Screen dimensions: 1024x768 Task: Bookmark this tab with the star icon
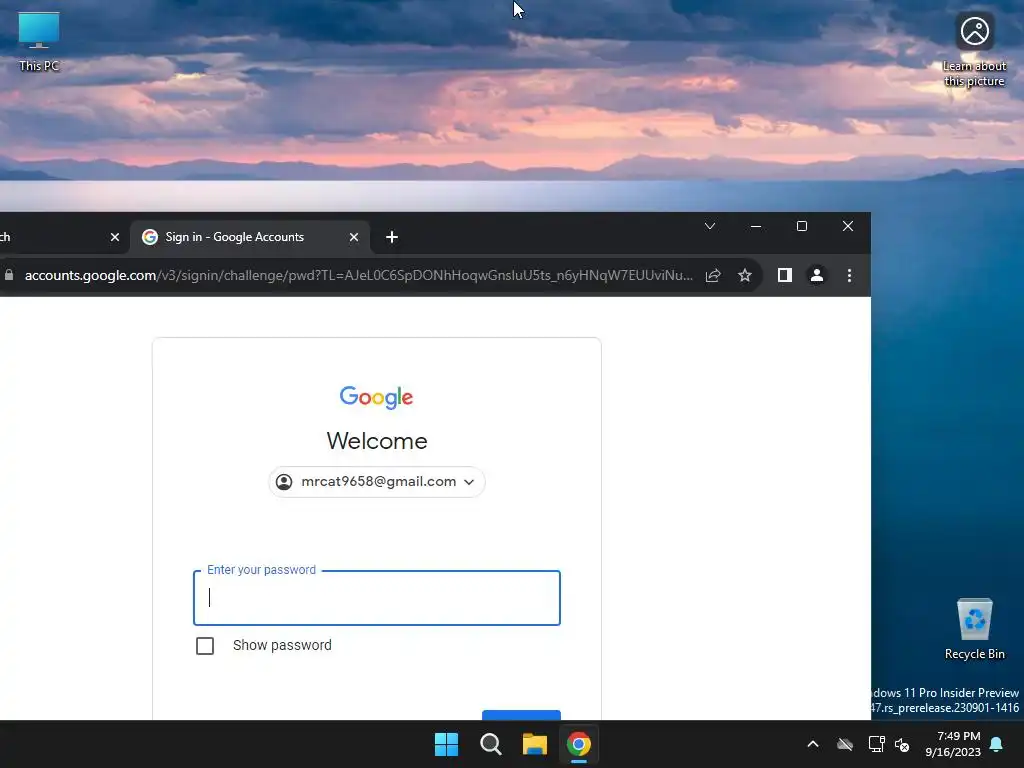744,276
